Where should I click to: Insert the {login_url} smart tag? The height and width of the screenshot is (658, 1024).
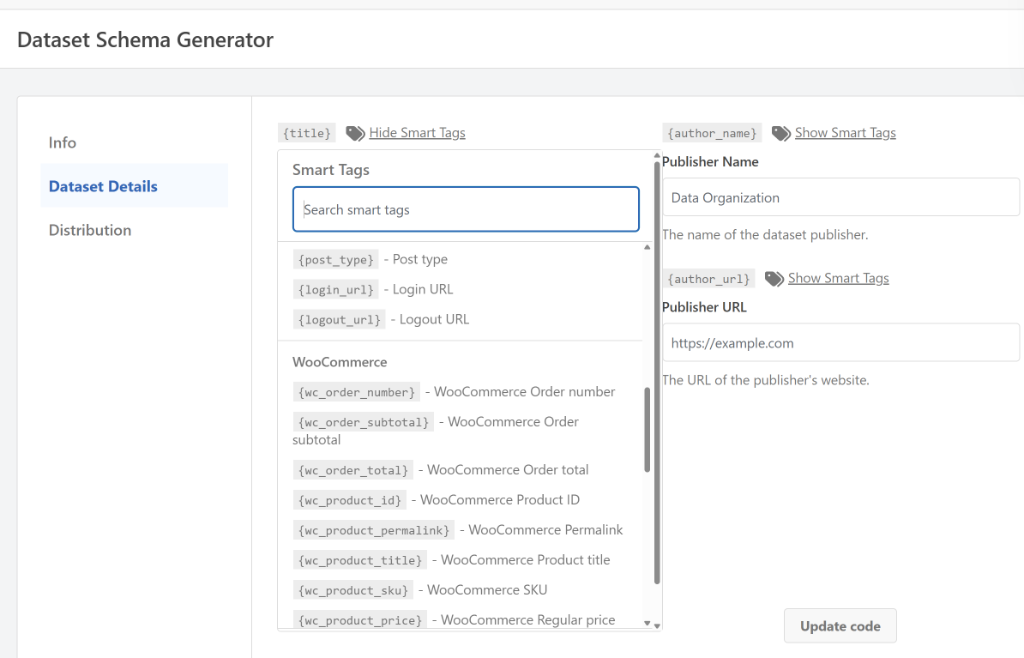(x=336, y=290)
